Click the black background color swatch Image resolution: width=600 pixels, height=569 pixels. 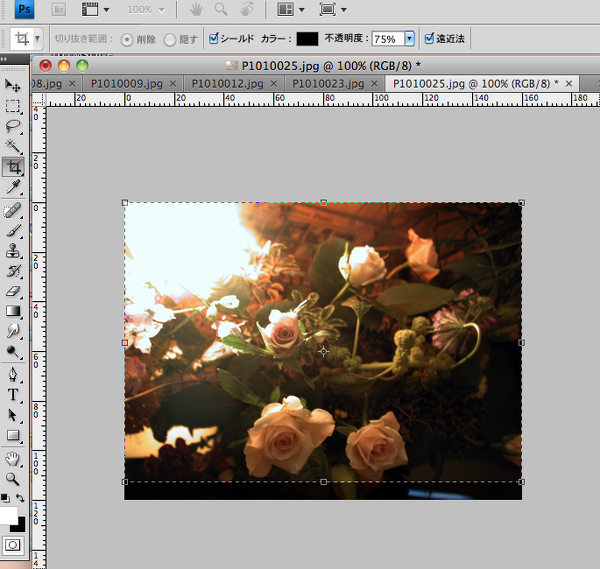[20, 526]
